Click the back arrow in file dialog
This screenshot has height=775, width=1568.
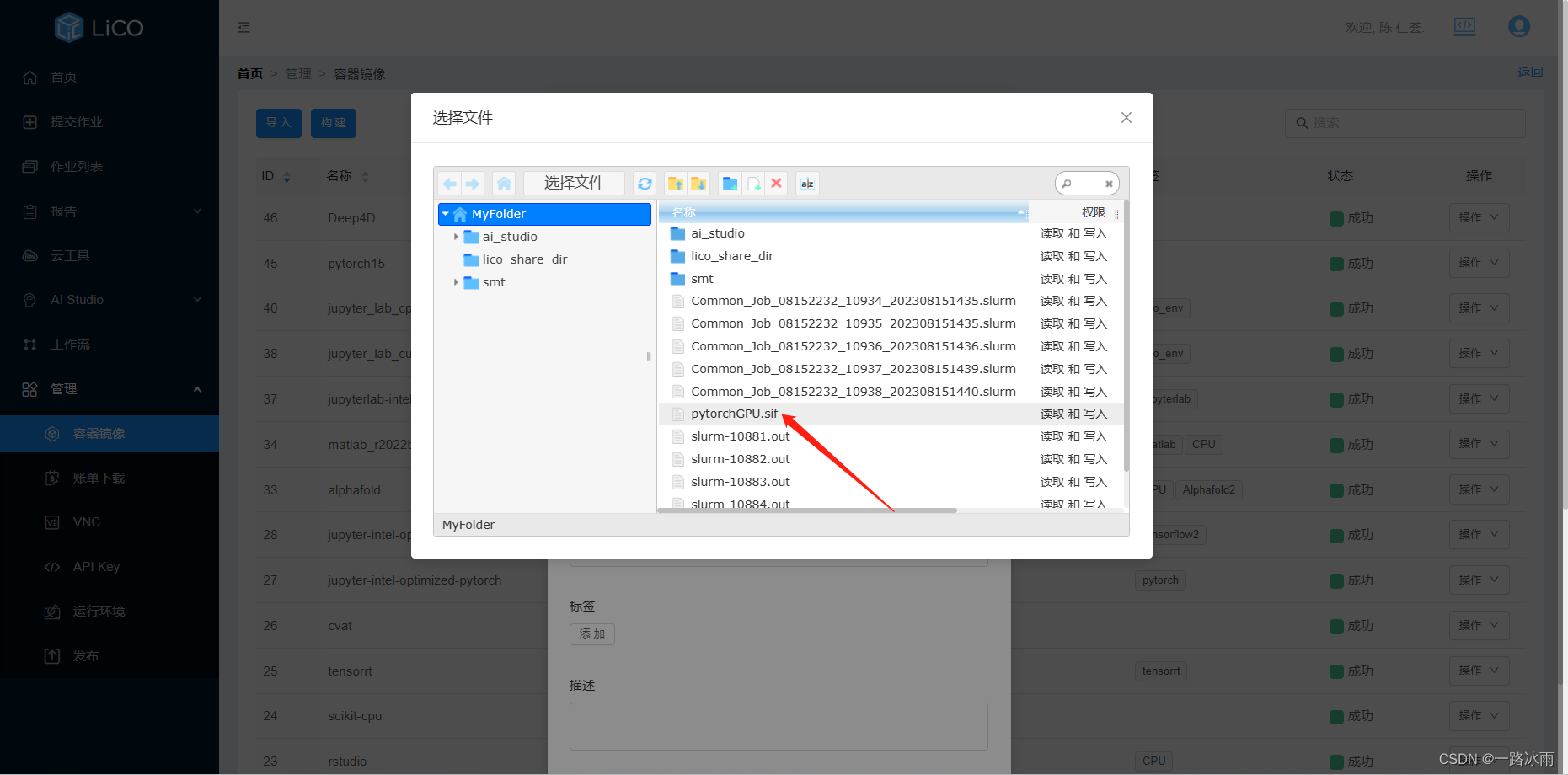449,183
